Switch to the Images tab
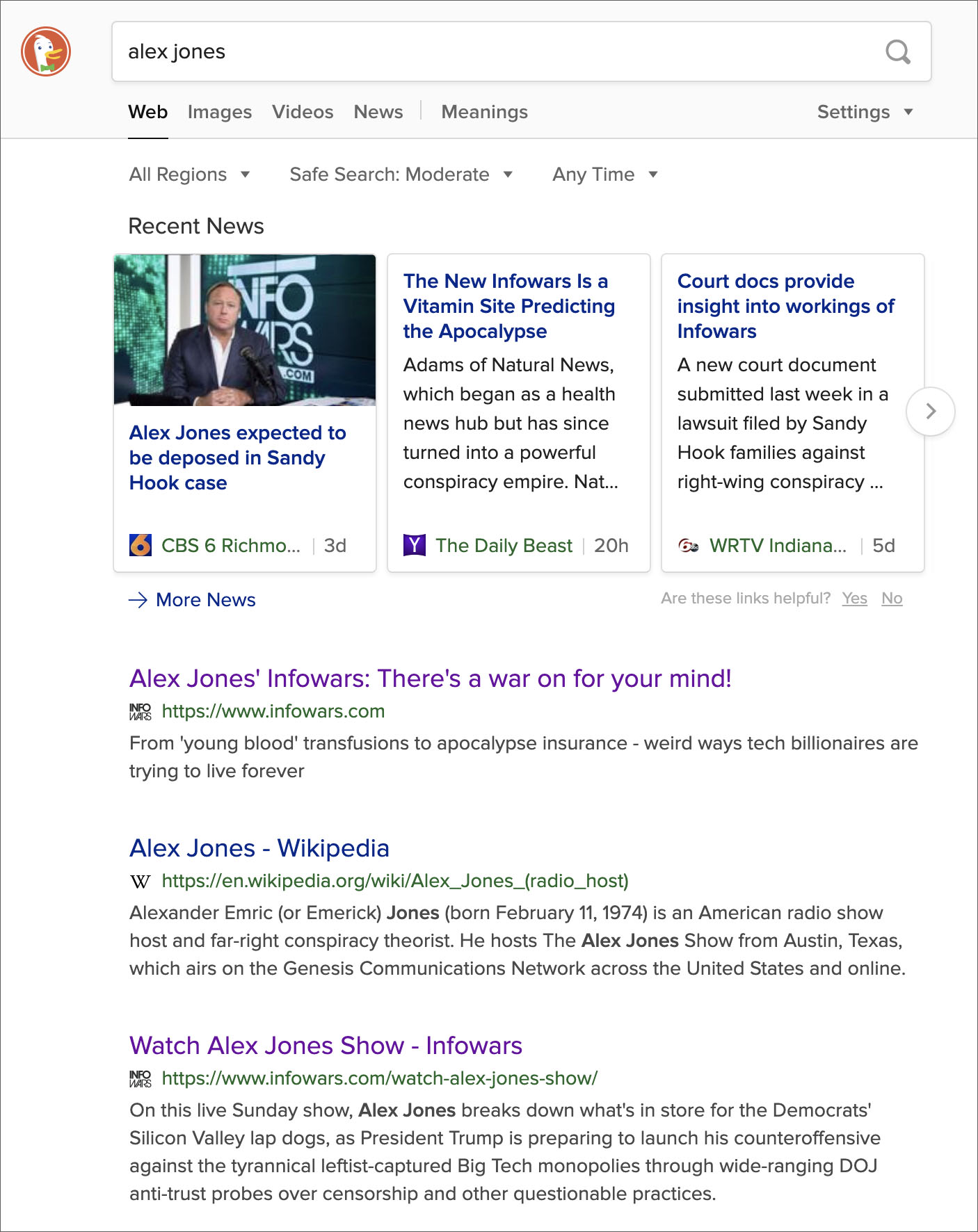This screenshot has height=1232, width=978. click(x=220, y=112)
